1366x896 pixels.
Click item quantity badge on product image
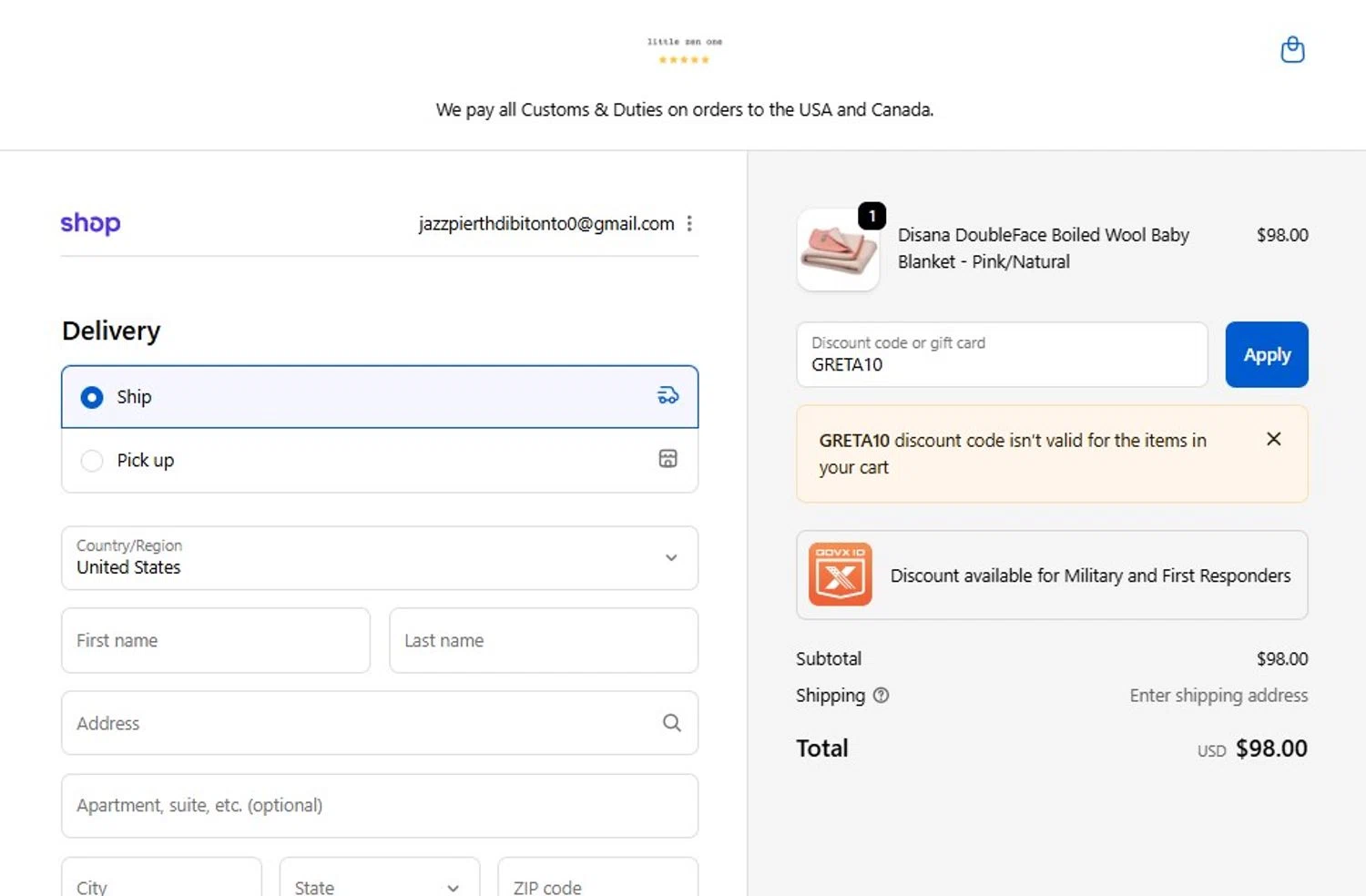pos(872,216)
